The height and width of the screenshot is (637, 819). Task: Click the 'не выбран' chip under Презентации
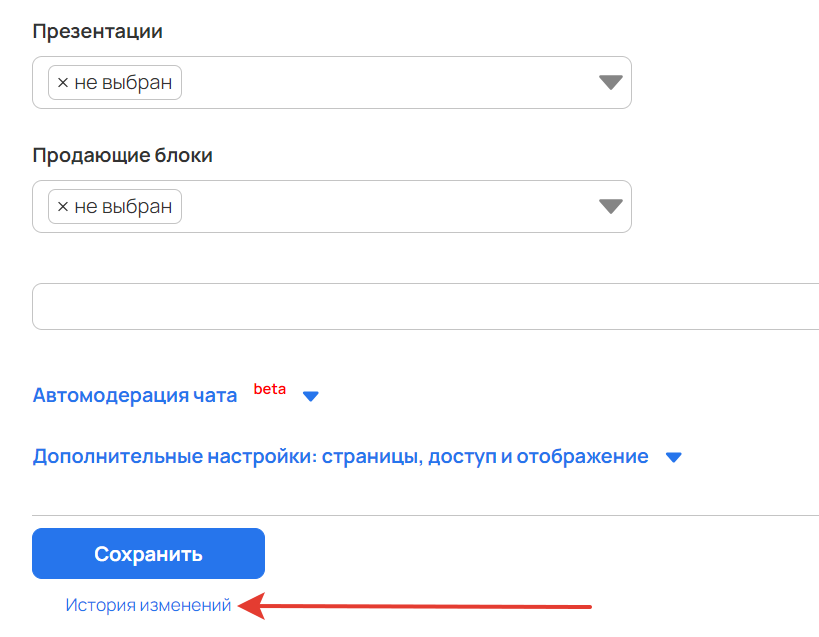click(x=123, y=83)
